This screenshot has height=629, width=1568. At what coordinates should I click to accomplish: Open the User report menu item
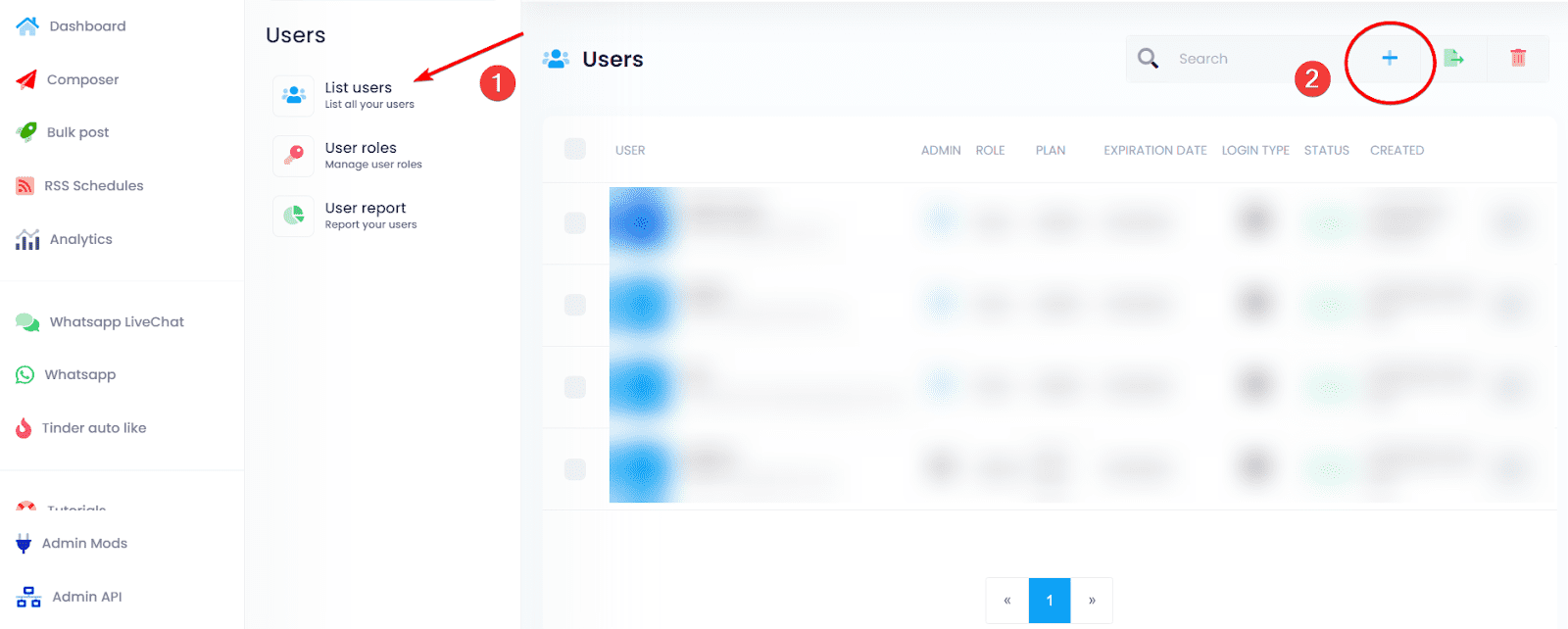click(x=365, y=215)
